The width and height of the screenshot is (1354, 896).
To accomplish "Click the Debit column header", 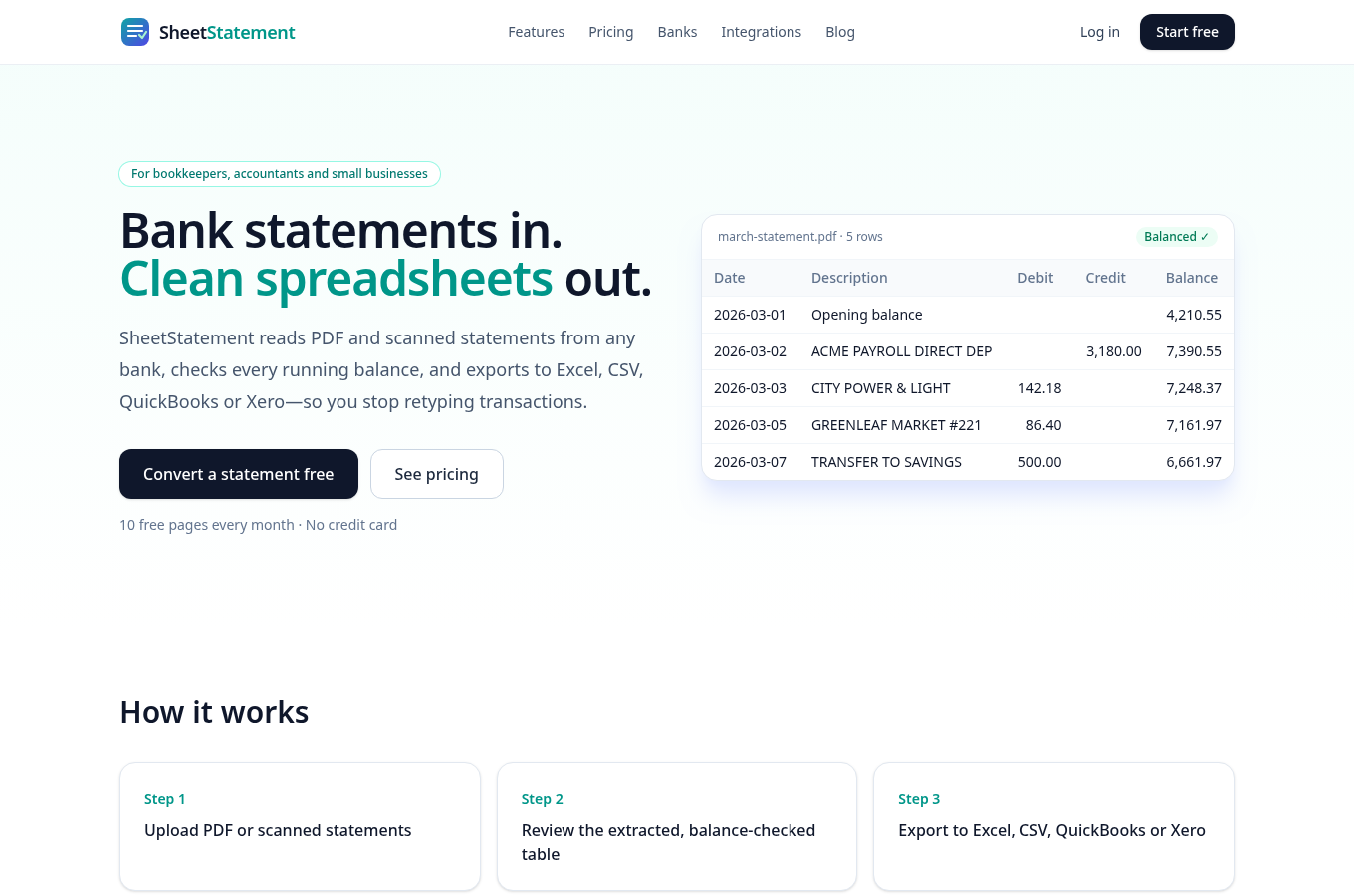I will pyautogui.click(x=1035, y=278).
